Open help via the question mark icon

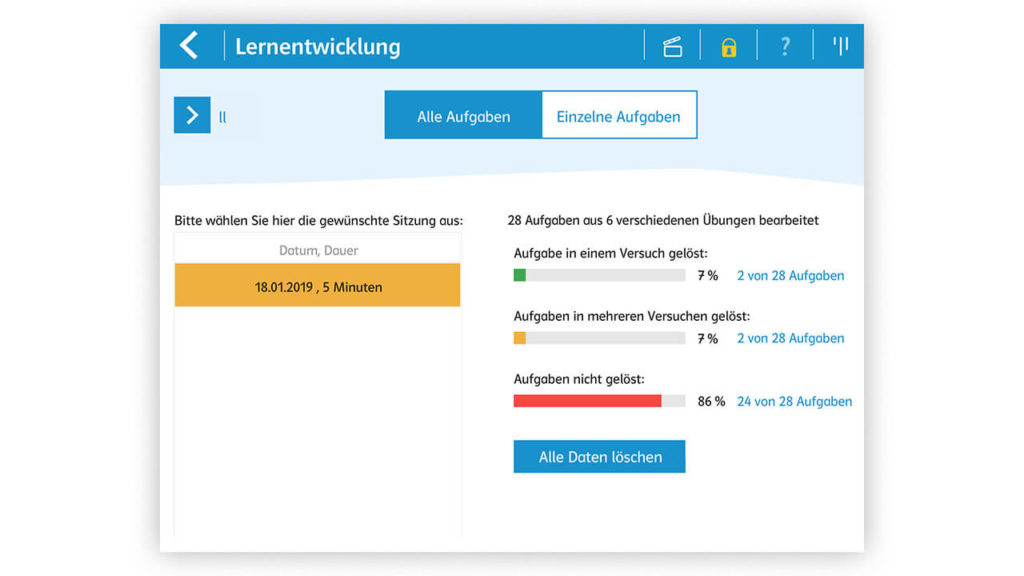[x=785, y=47]
